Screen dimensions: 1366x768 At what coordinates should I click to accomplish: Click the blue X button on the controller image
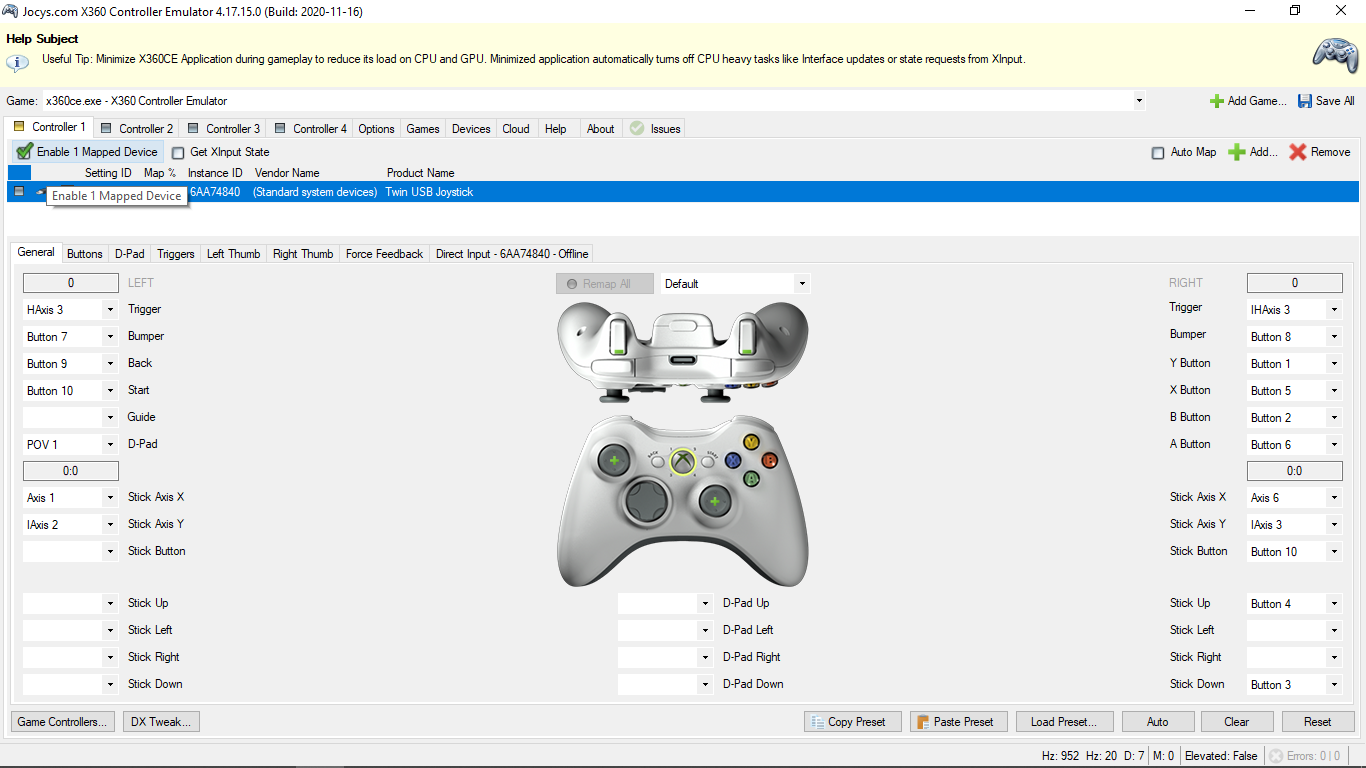pos(733,460)
